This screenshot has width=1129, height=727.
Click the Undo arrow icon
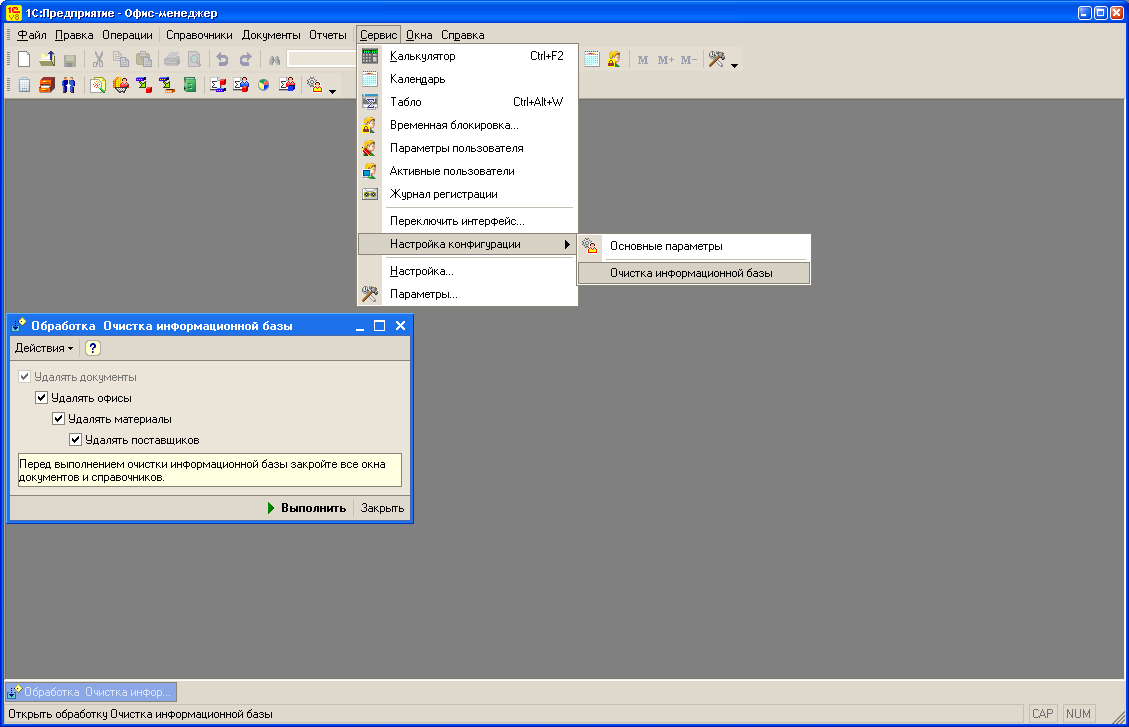click(222, 59)
